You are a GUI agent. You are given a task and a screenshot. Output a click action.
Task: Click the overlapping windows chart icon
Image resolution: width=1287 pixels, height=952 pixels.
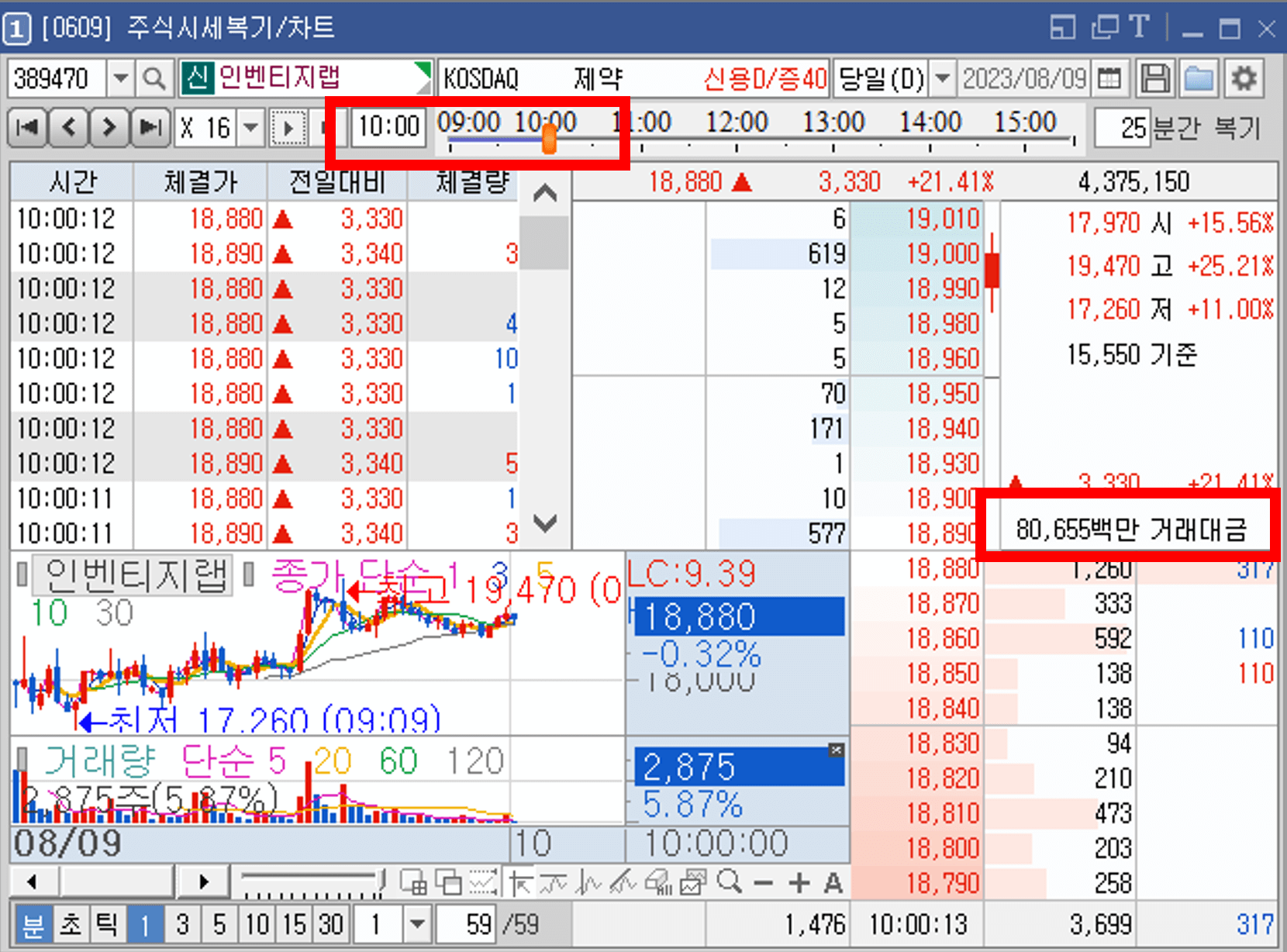click(x=448, y=882)
